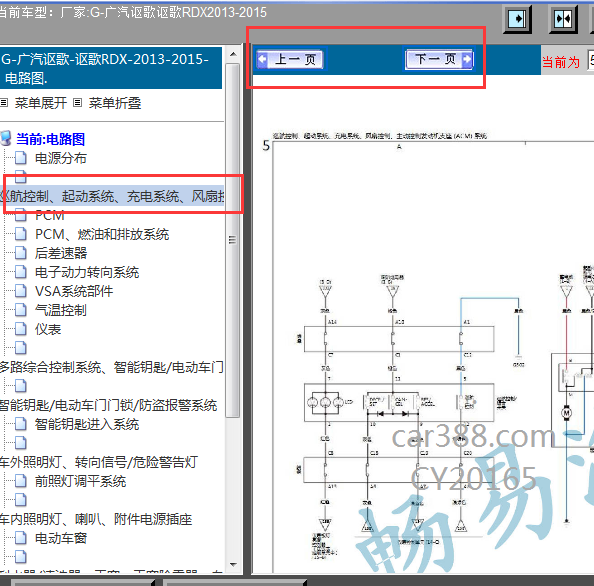Click the right-arrow panel icon in top toolbar
Viewport: 594px width, 586px height.
[x=517, y=19]
